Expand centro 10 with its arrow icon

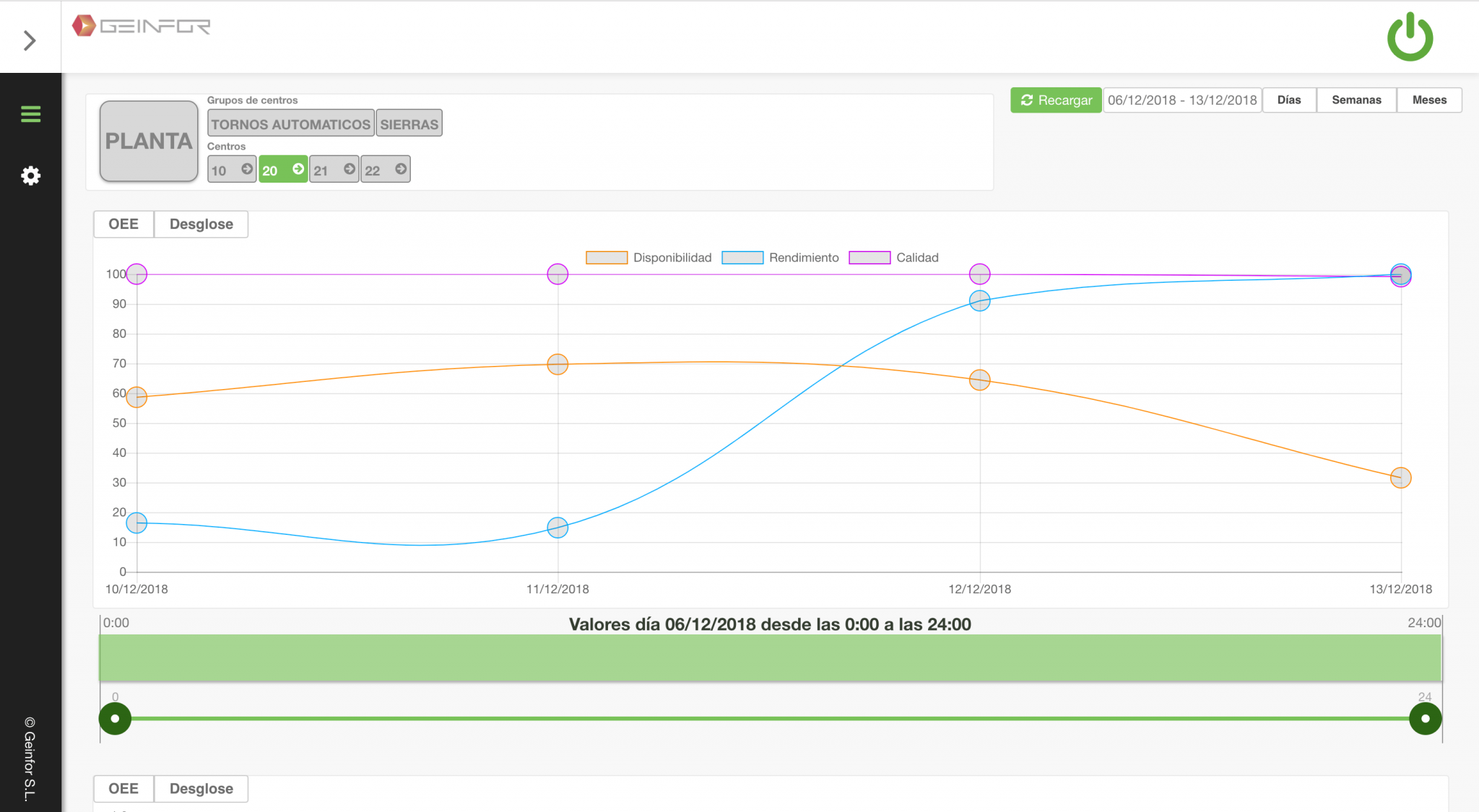(x=246, y=169)
